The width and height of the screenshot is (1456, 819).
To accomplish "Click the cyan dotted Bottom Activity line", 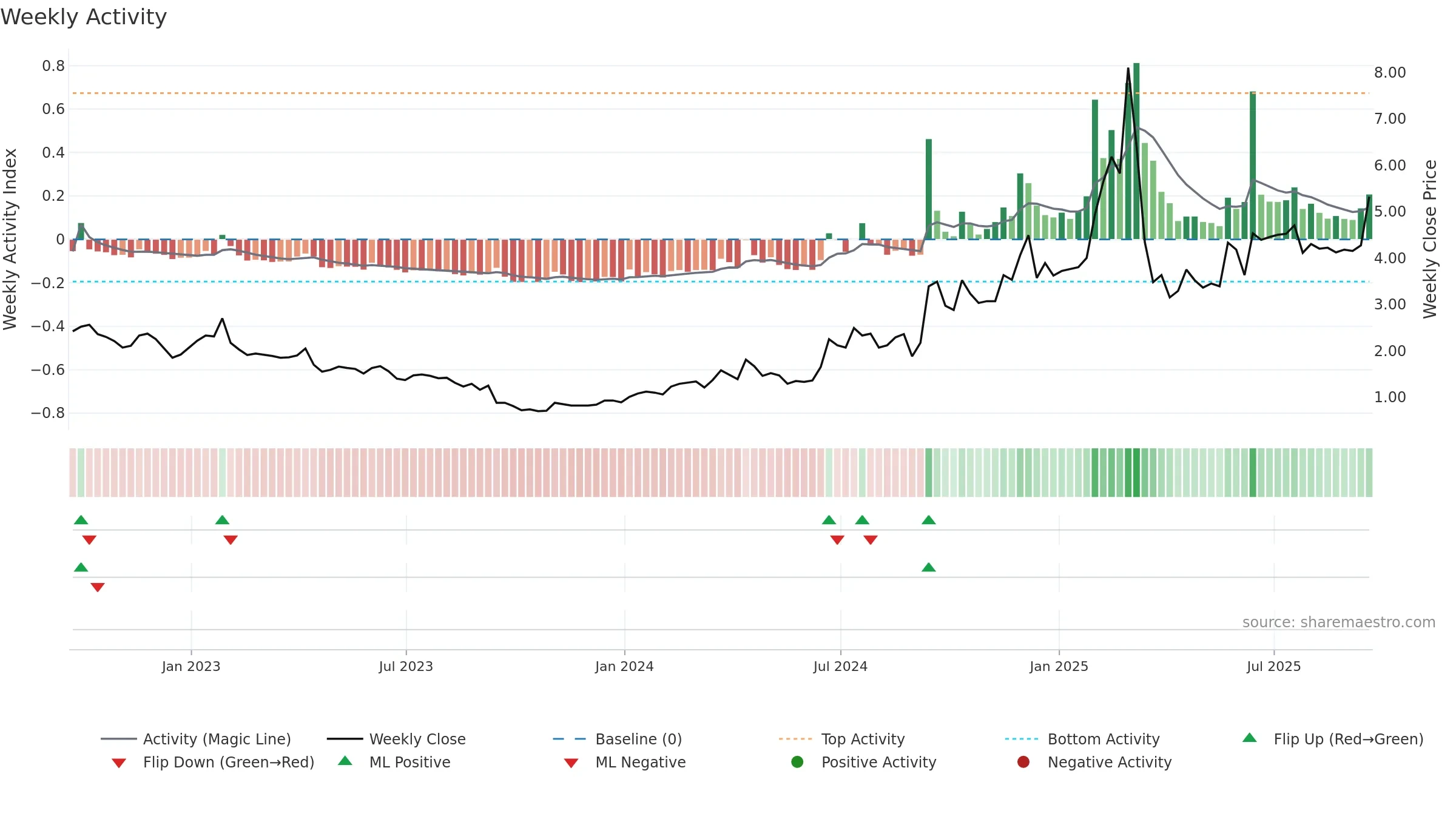I will point(721,281).
